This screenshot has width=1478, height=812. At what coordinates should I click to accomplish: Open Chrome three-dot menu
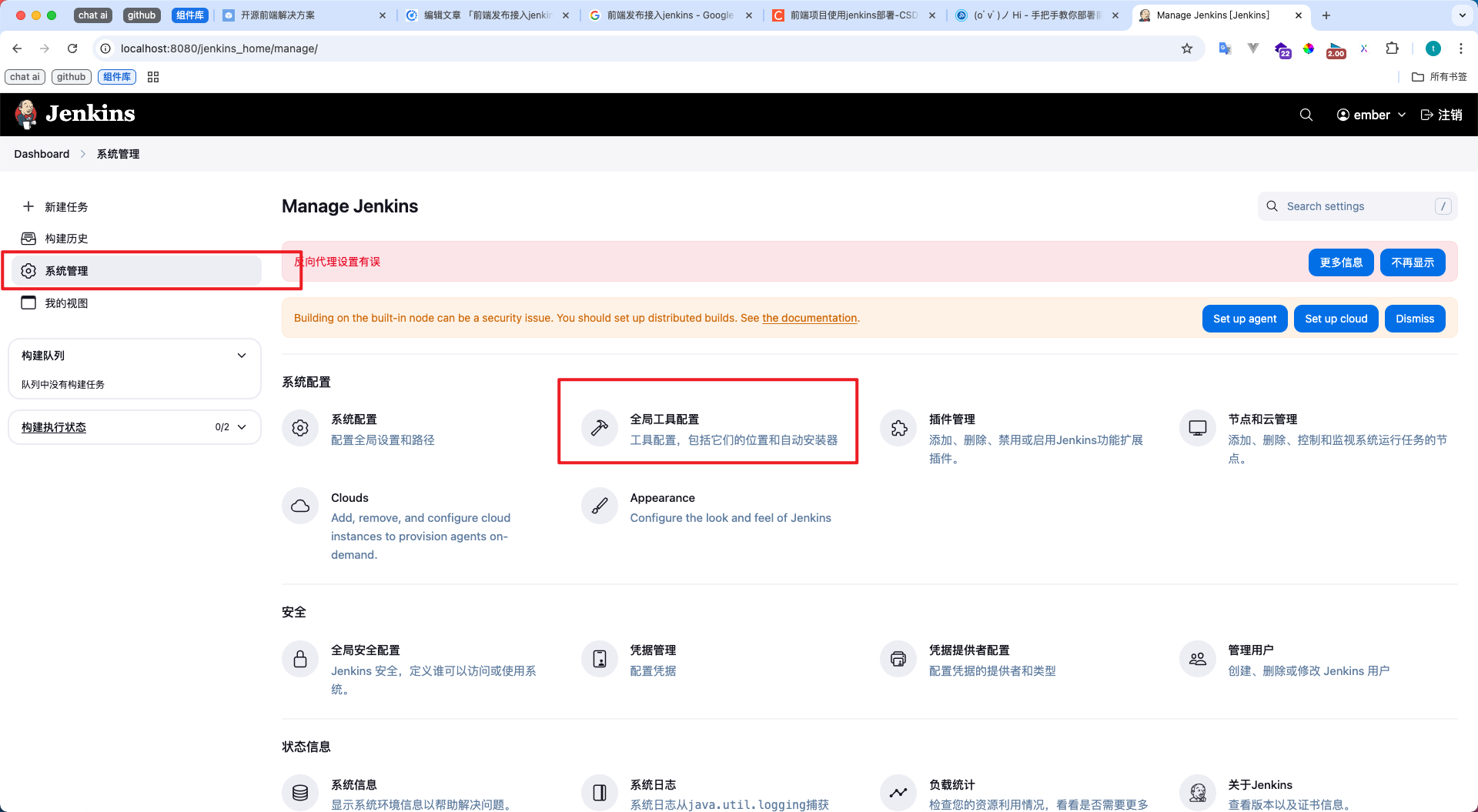[1461, 48]
